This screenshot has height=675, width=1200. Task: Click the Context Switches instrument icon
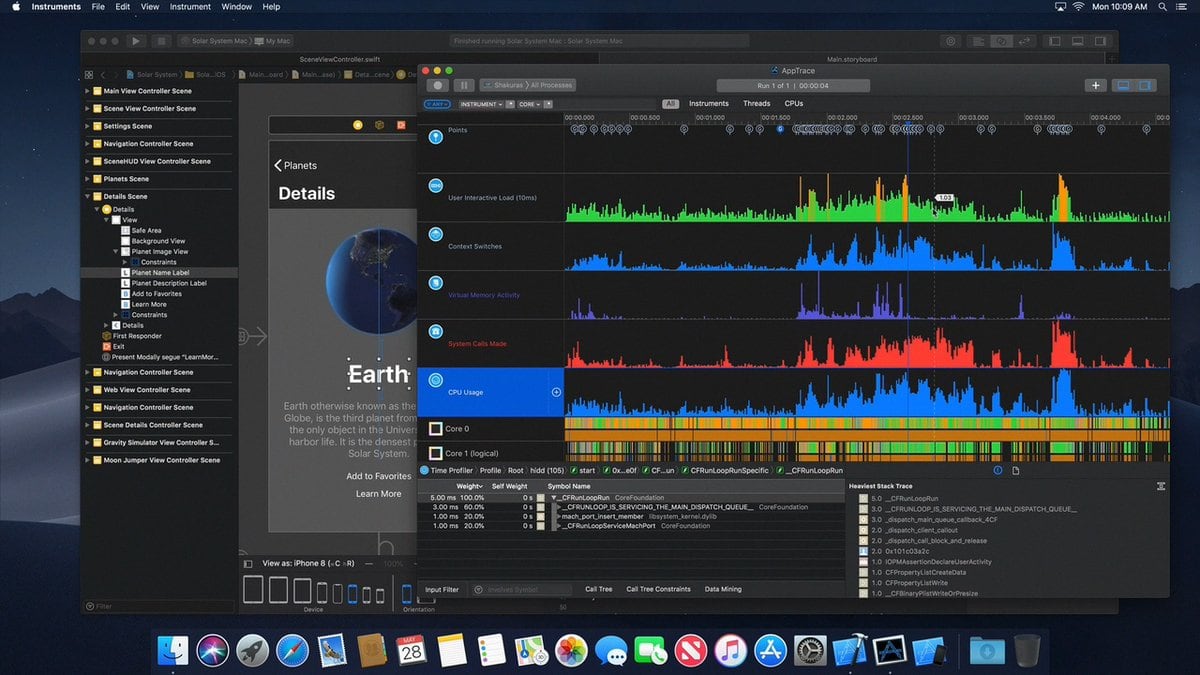(436, 234)
